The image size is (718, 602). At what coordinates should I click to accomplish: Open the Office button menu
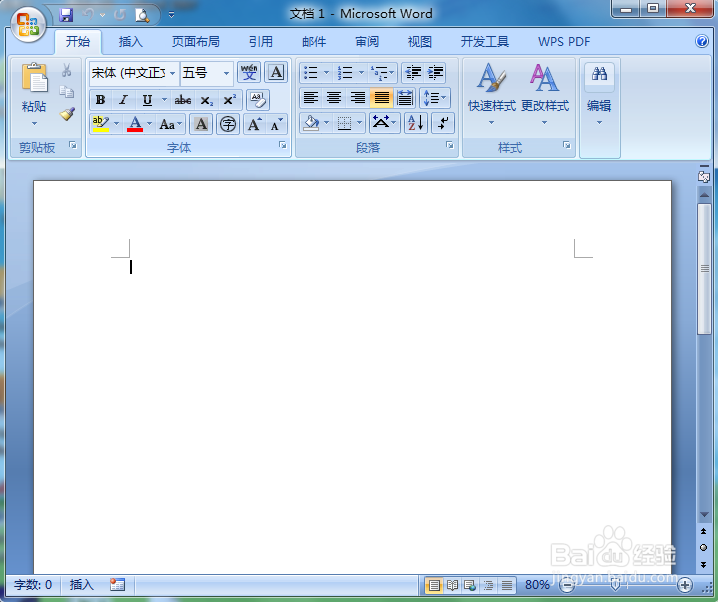pyautogui.click(x=28, y=24)
